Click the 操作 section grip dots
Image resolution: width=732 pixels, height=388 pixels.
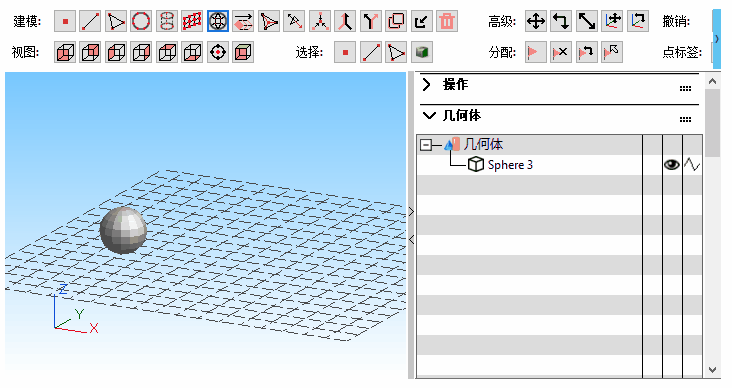[685, 88]
